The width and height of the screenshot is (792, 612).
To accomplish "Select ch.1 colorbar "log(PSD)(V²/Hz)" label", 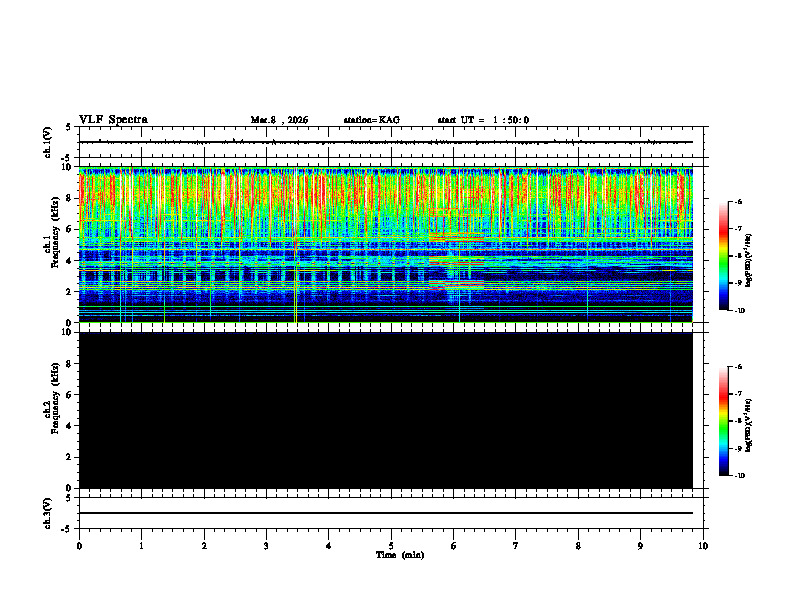I will [749, 261].
